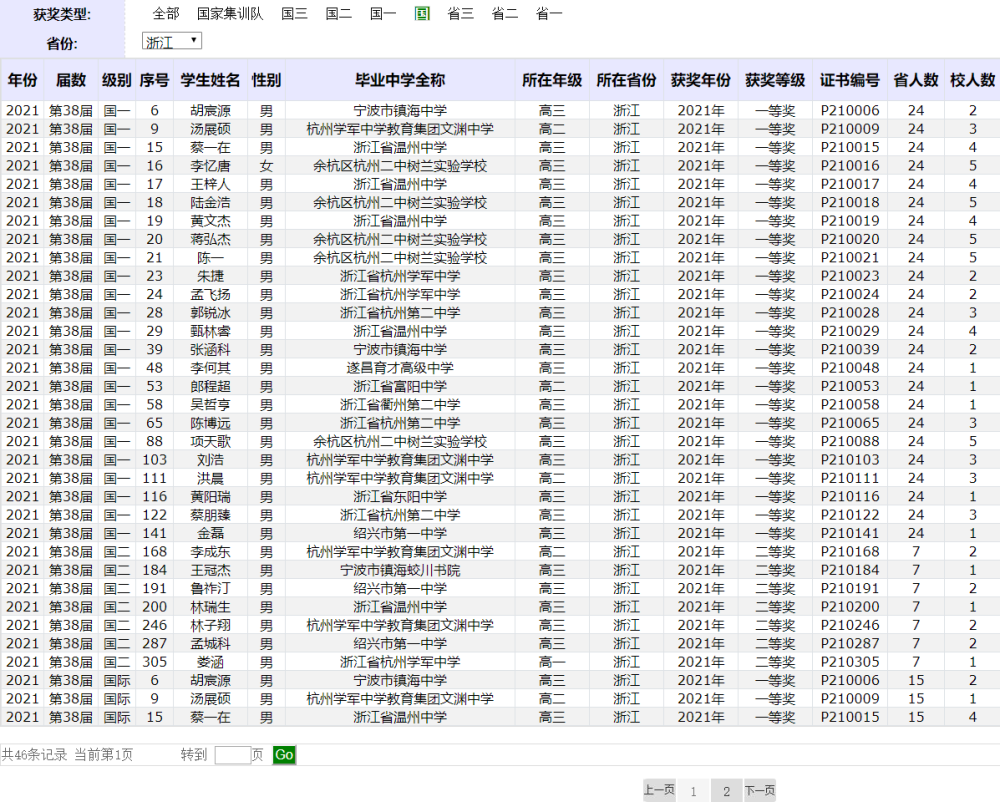Select student name 张涵科
Viewport: 1000px width, 807px height.
[x=210, y=350]
